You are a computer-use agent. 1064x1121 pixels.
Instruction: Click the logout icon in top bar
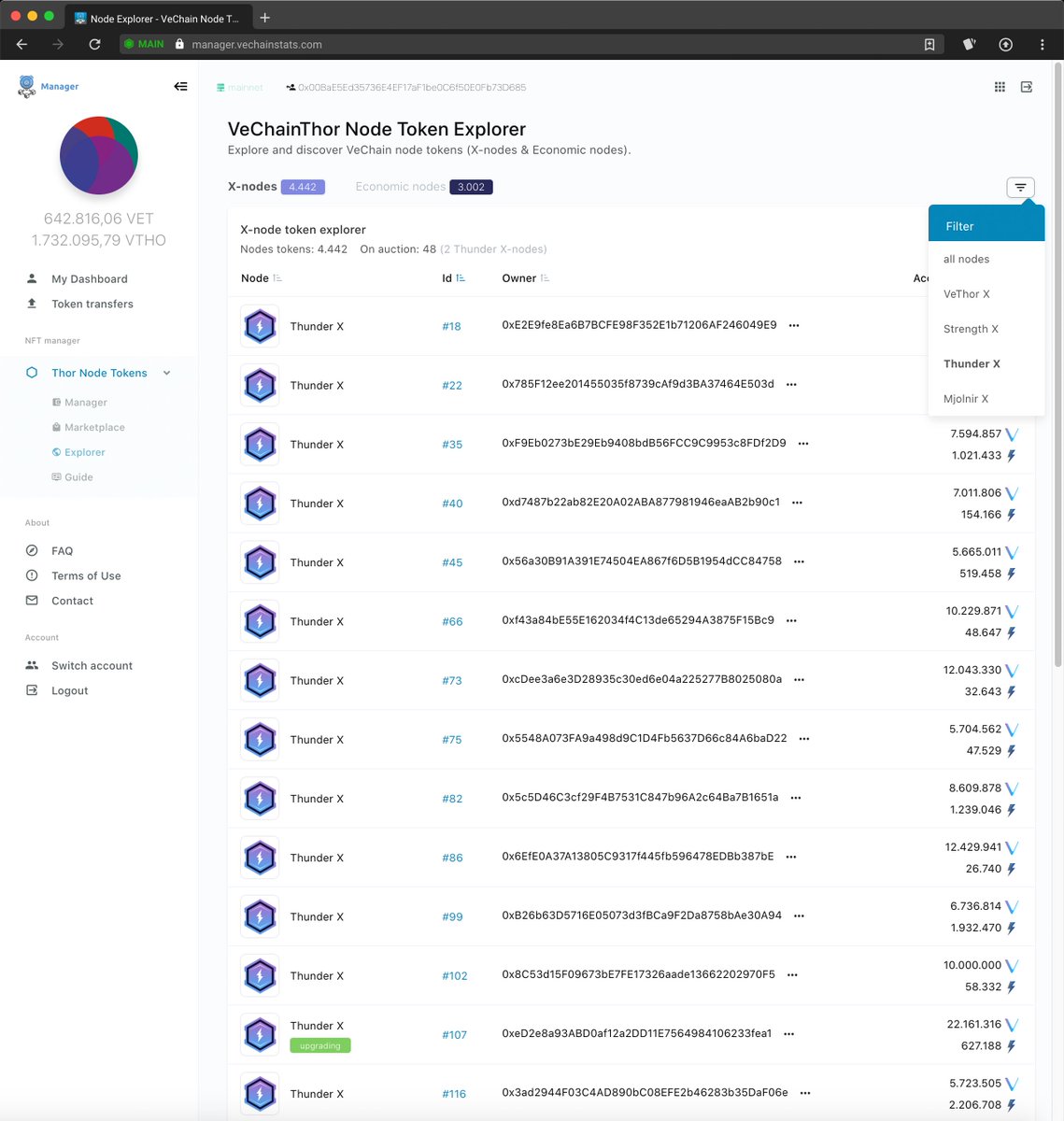(1027, 87)
